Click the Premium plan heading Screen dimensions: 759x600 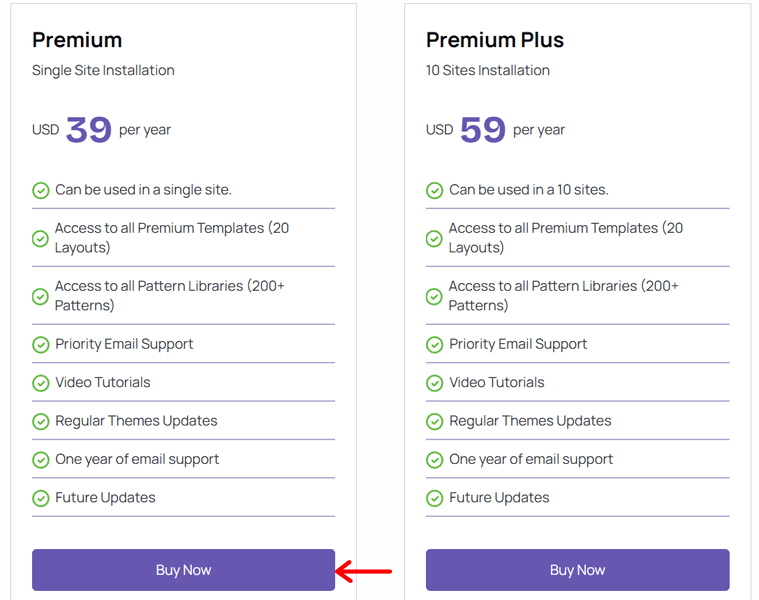(77, 40)
